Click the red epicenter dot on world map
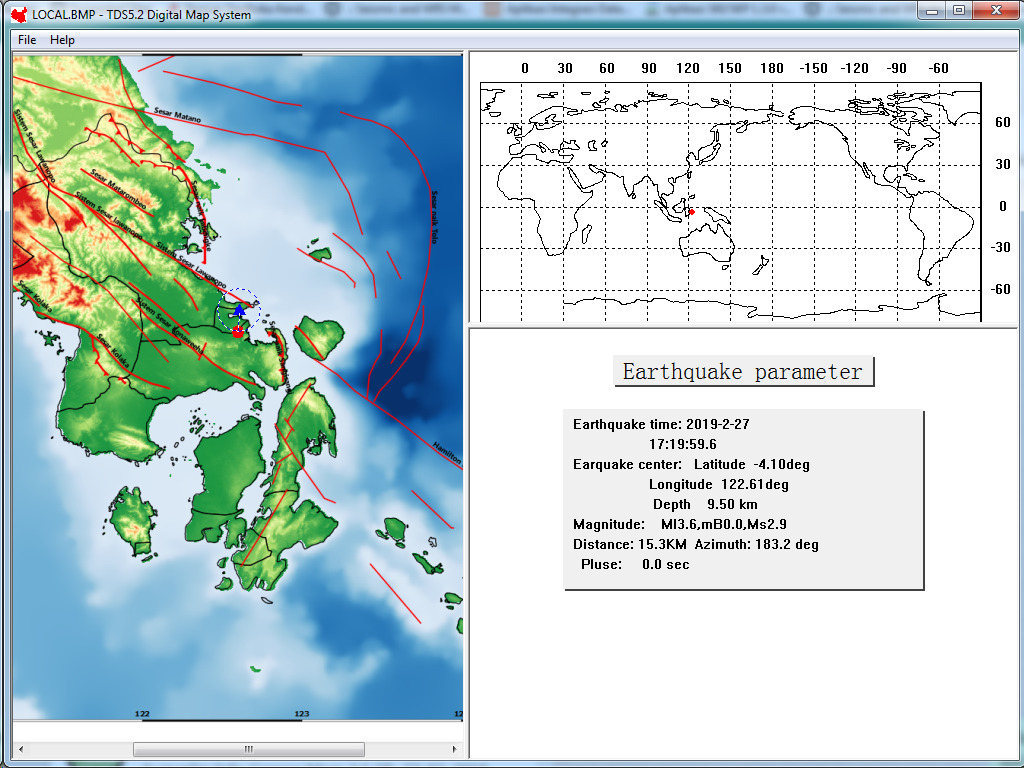This screenshot has height=768, width=1024. click(691, 211)
